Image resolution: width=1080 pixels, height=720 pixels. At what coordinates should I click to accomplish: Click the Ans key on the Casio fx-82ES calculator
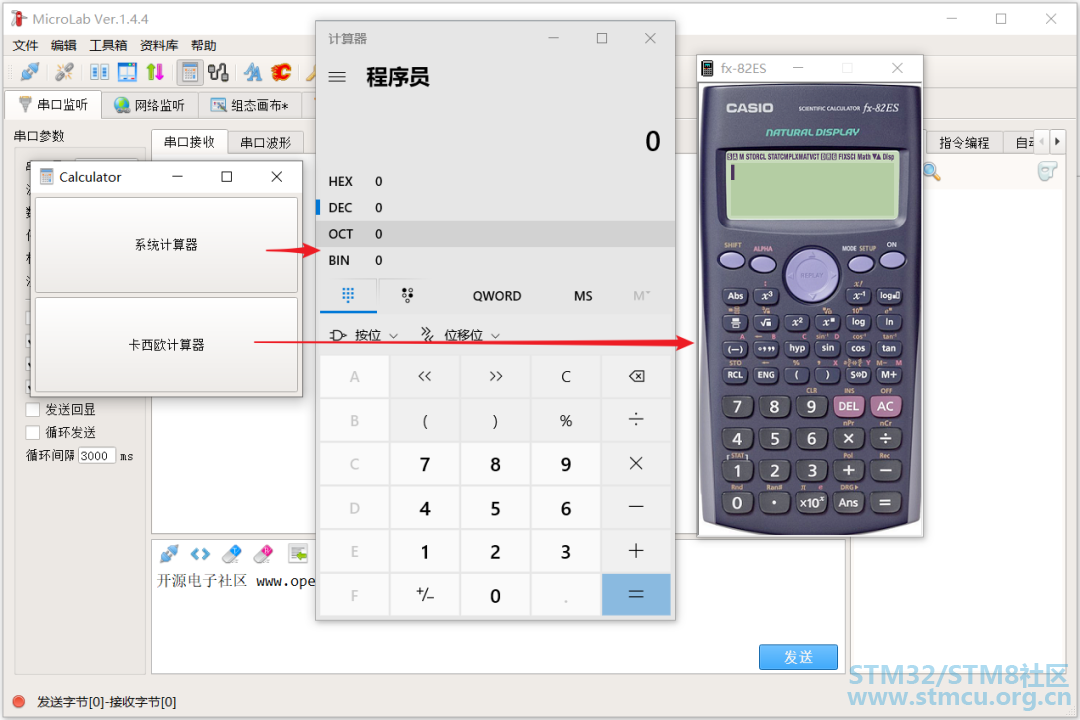[x=849, y=502]
